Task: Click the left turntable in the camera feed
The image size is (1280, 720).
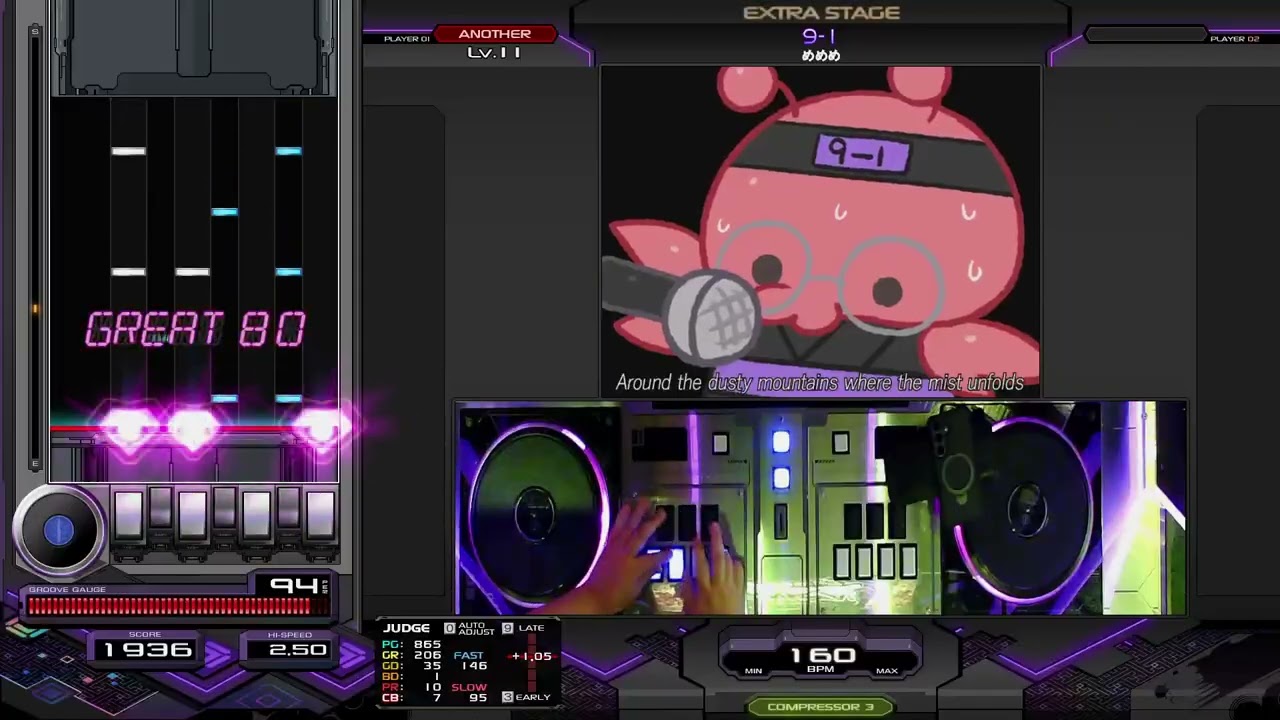Action: 535,510
